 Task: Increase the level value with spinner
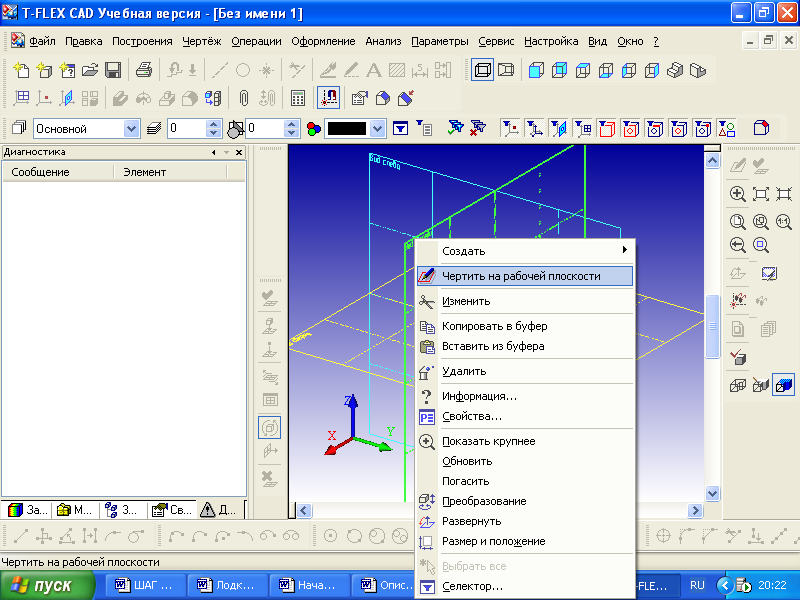[214, 124]
